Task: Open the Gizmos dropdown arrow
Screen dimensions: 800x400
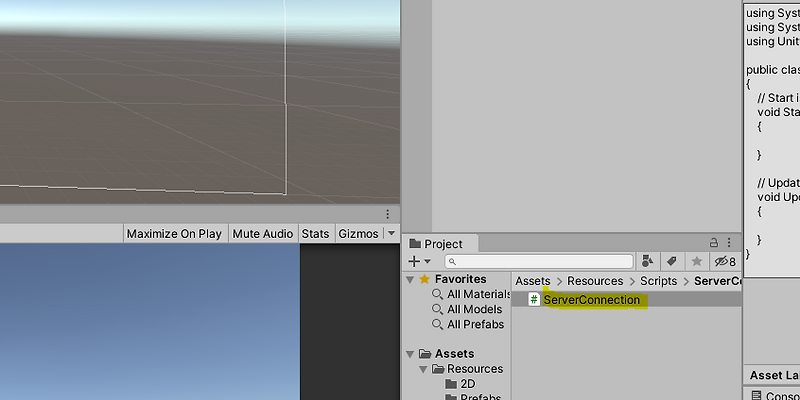Action: (391, 233)
